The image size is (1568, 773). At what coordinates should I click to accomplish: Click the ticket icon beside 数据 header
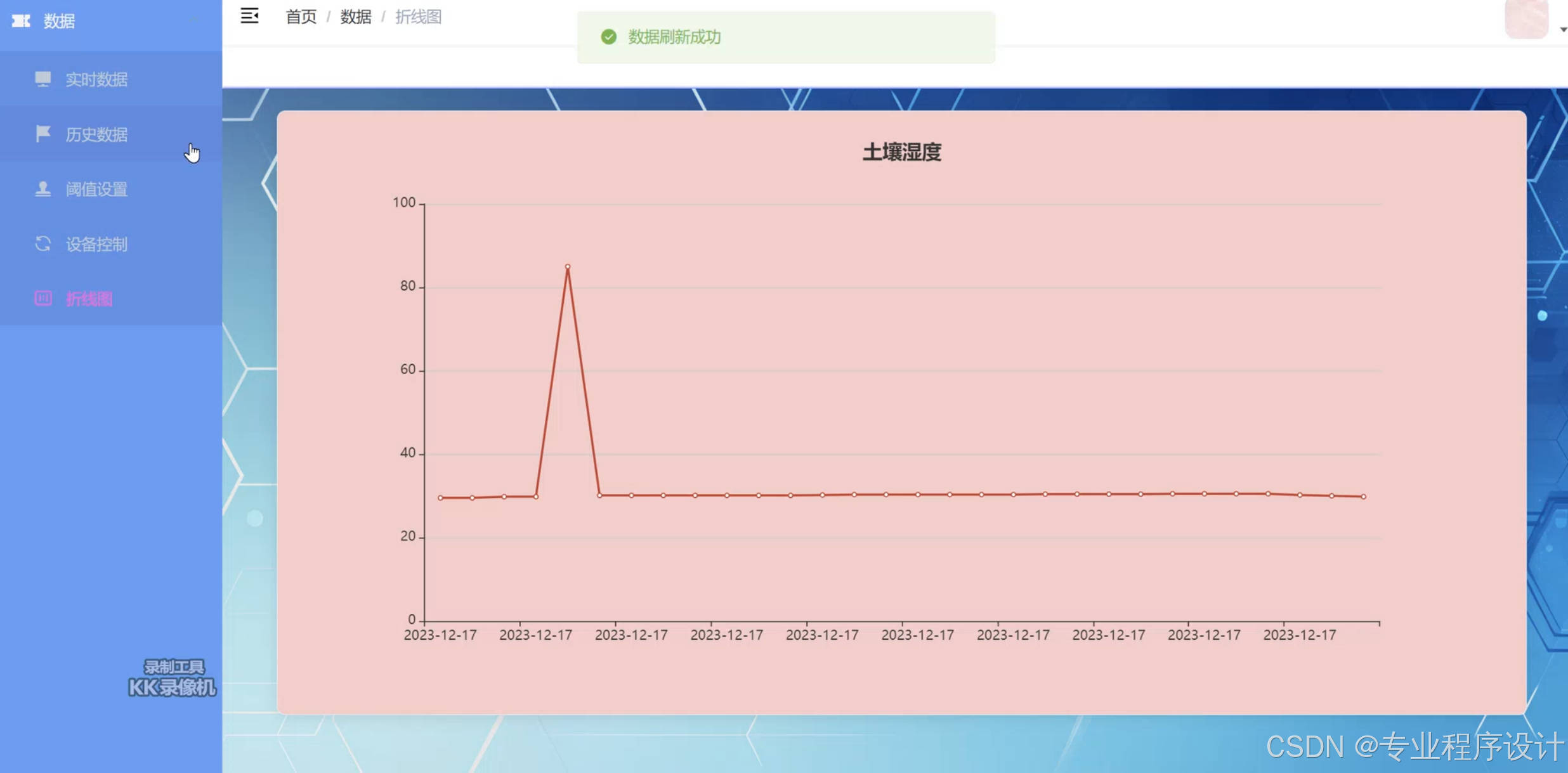(21, 21)
